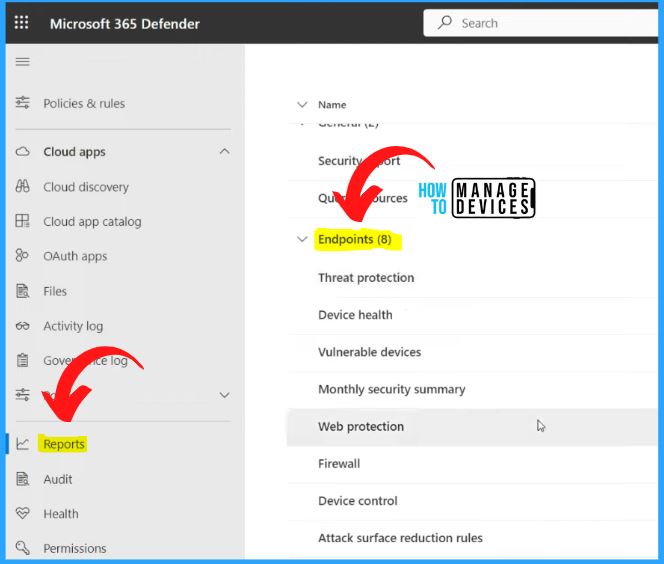Click the Health heart icon
The height and width of the screenshot is (564, 664).
pyautogui.click(x=22, y=514)
